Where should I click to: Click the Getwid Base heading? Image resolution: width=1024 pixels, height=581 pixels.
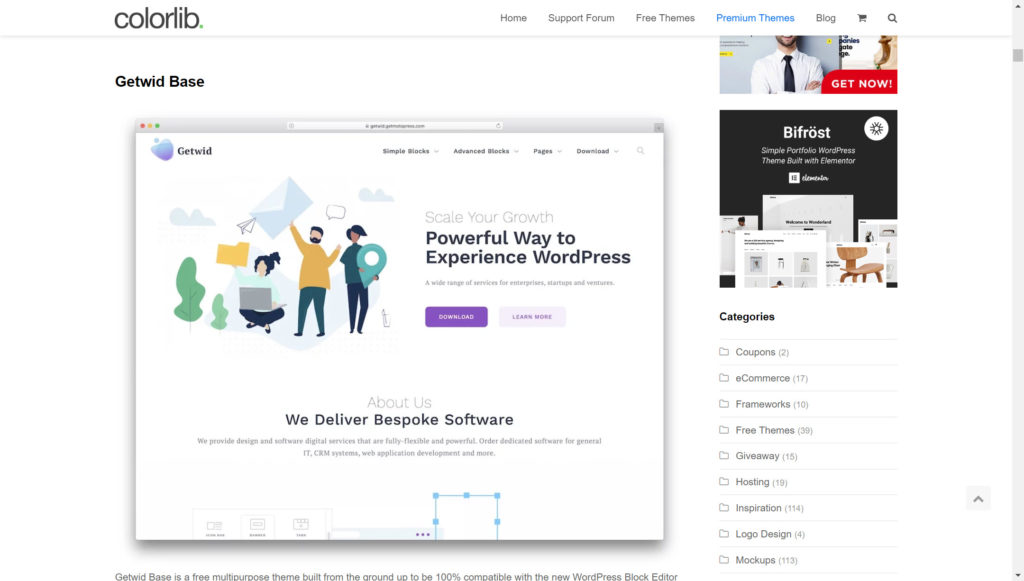point(159,82)
